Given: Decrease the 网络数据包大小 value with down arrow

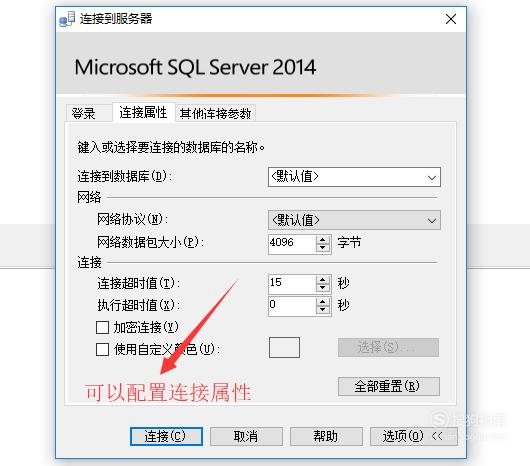Looking at the screenshot, I should click(323, 248).
